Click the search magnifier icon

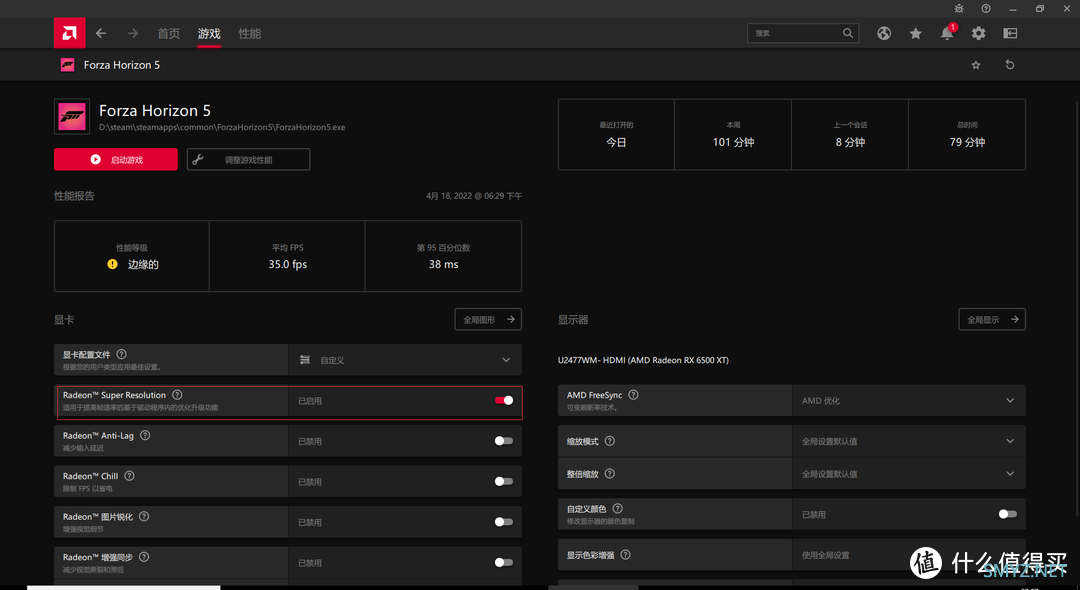click(848, 33)
